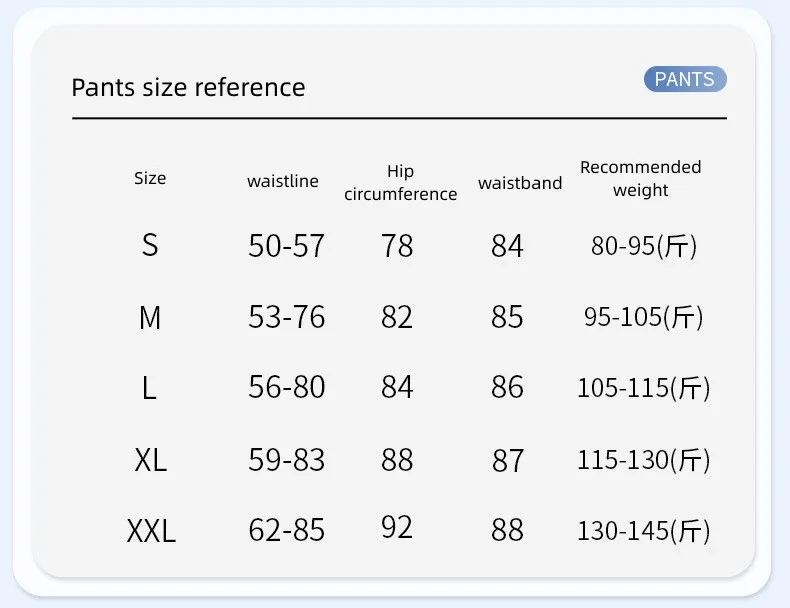The image size is (790, 608).
Task: Click the 50-57 waistline value
Action: 287,246
